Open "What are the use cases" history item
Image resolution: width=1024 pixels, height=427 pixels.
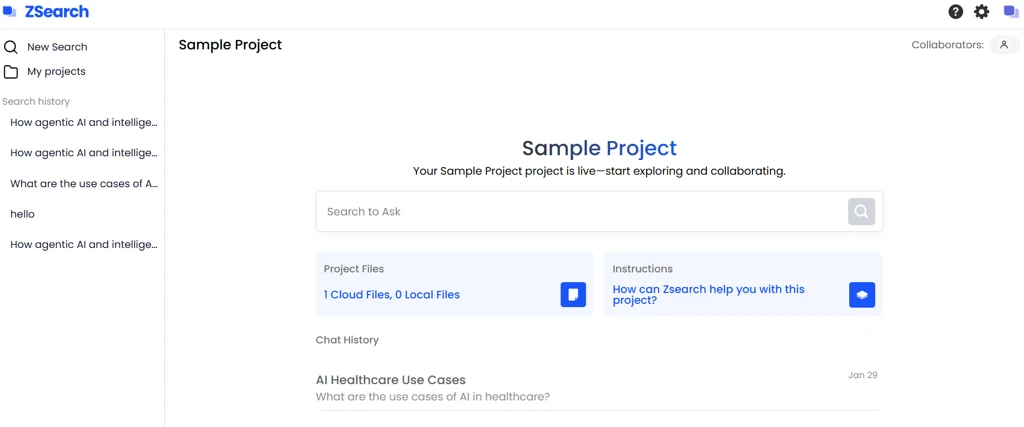84,184
